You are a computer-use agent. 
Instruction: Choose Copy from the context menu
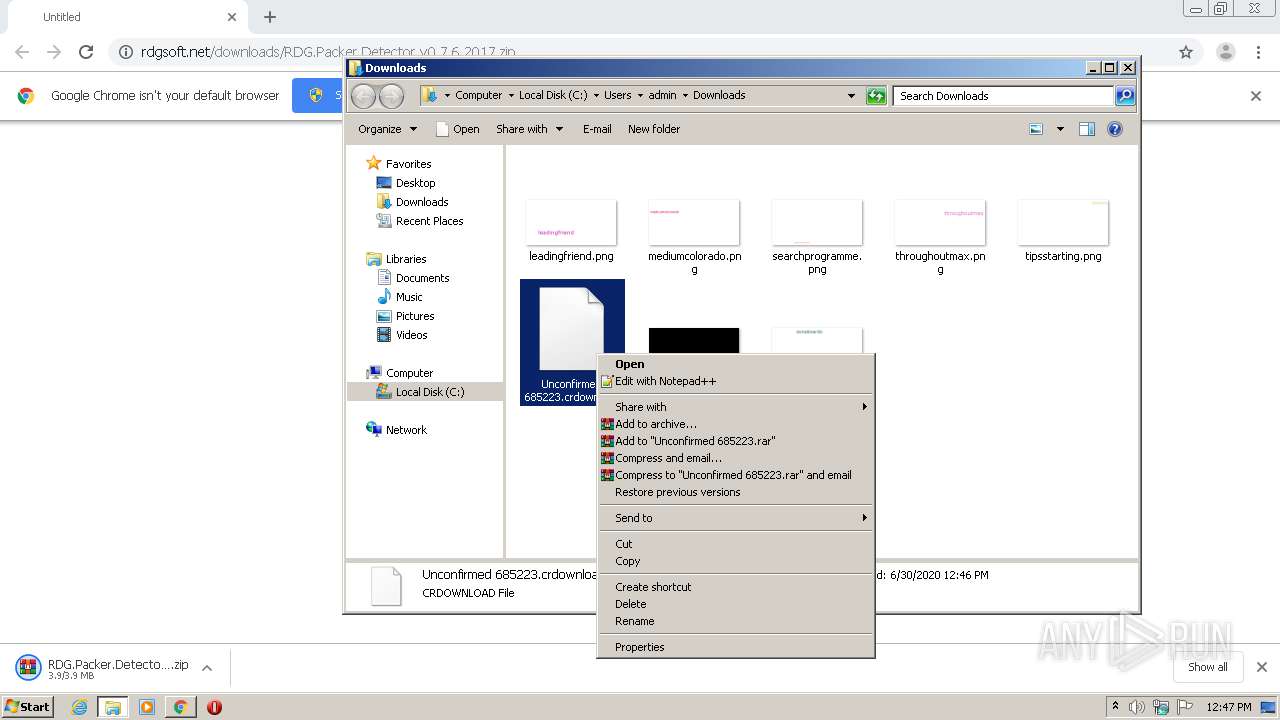click(736, 561)
